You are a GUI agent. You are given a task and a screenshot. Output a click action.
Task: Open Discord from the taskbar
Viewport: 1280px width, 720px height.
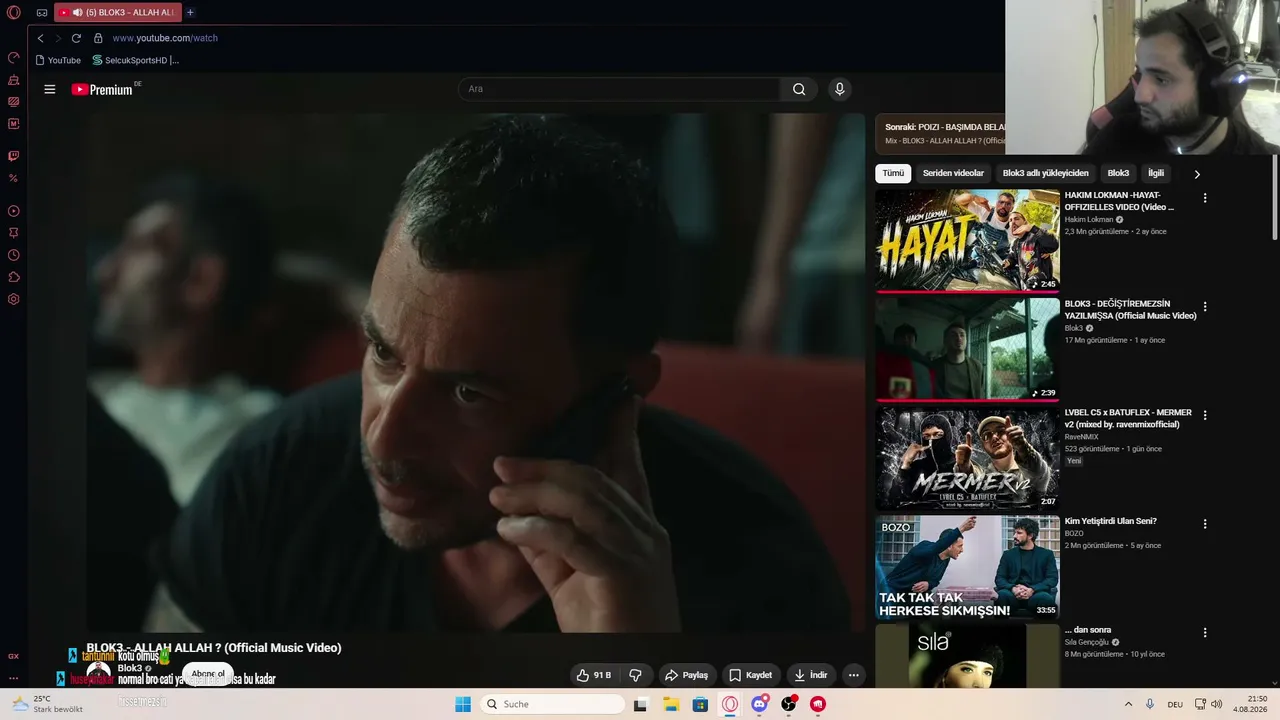click(x=759, y=704)
